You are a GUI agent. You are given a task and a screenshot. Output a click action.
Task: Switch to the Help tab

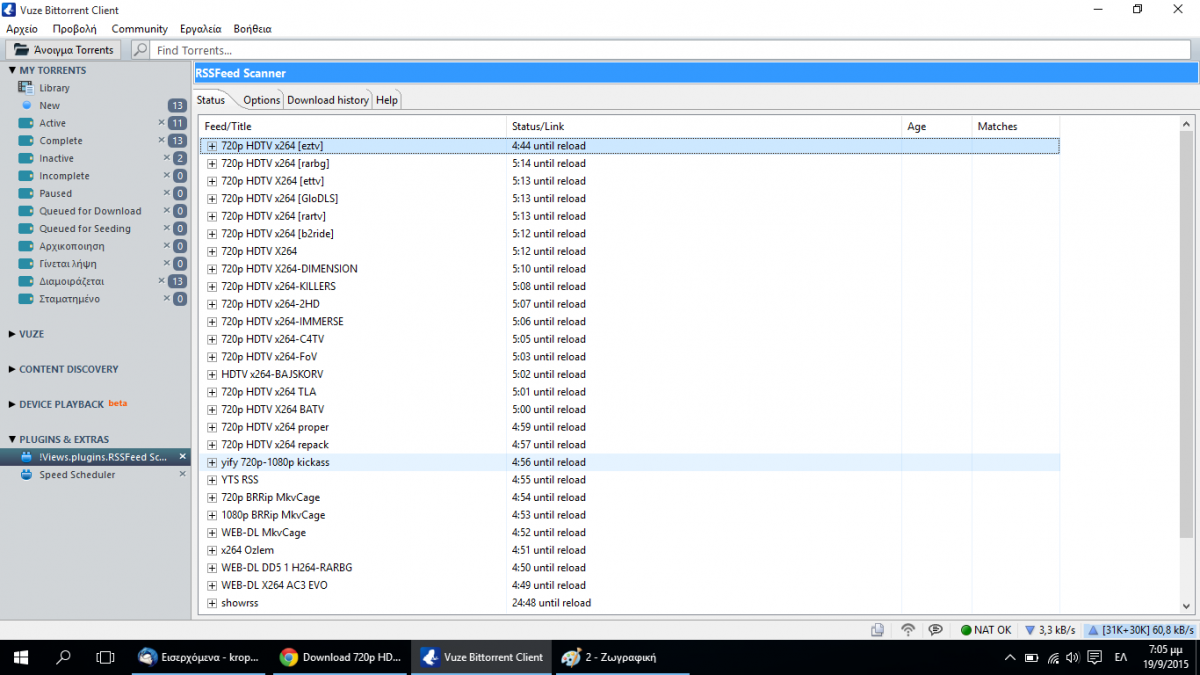[x=387, y=100]
